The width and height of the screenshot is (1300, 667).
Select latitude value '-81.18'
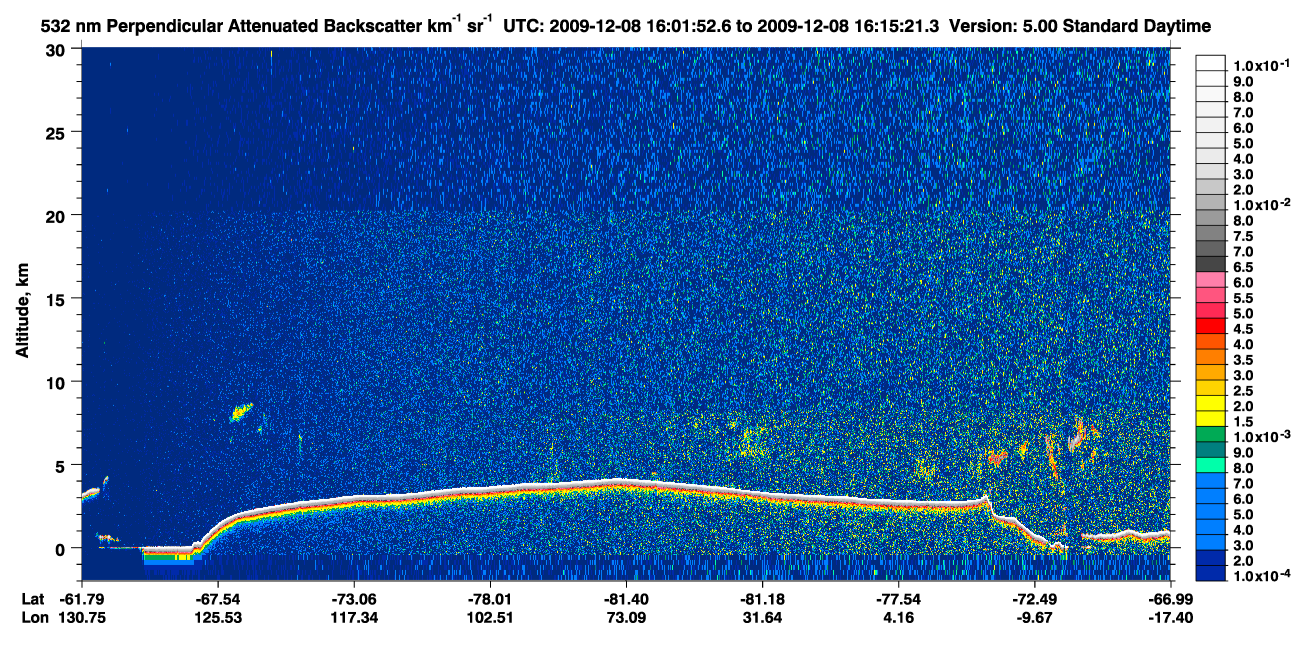click(761, 599)
